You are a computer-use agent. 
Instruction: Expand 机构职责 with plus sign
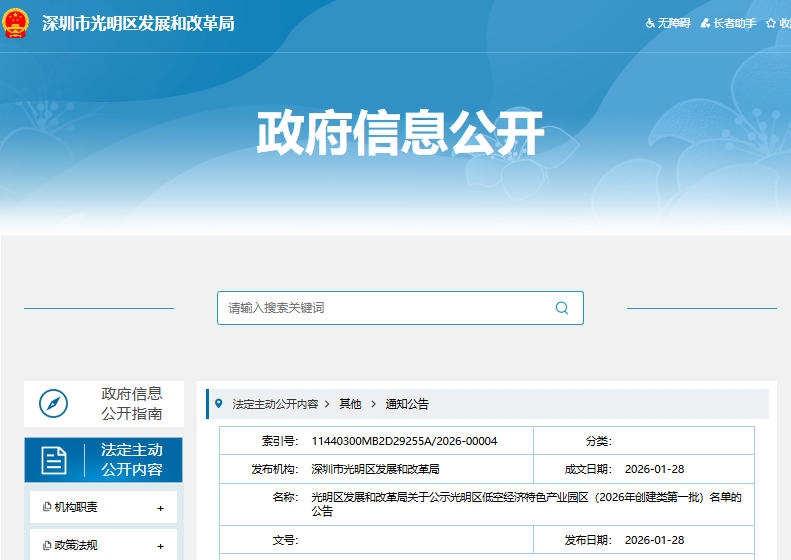point(160,508)
